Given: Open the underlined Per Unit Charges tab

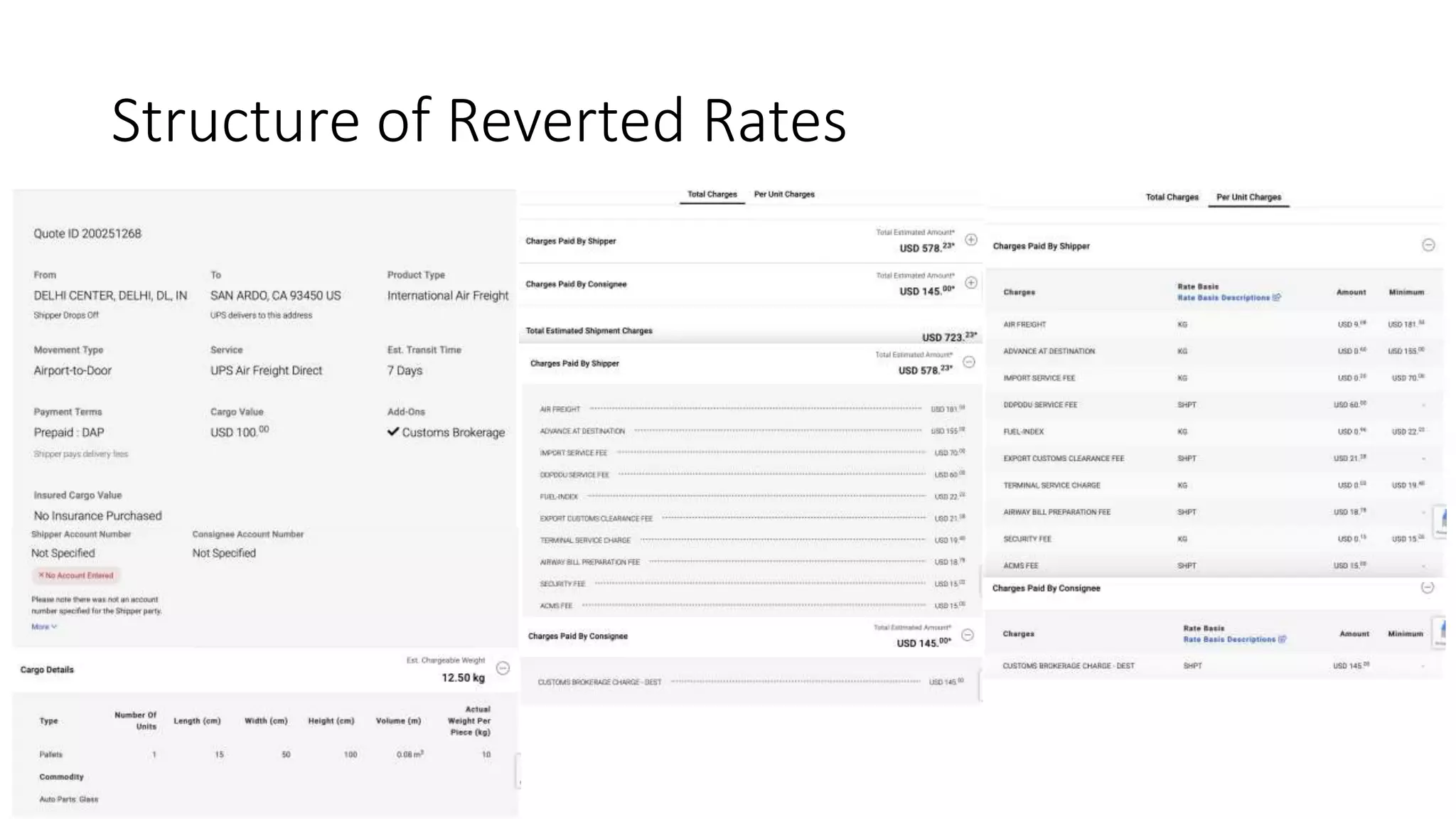Looking at the screenshot, I should click(x=1248, y=197).
